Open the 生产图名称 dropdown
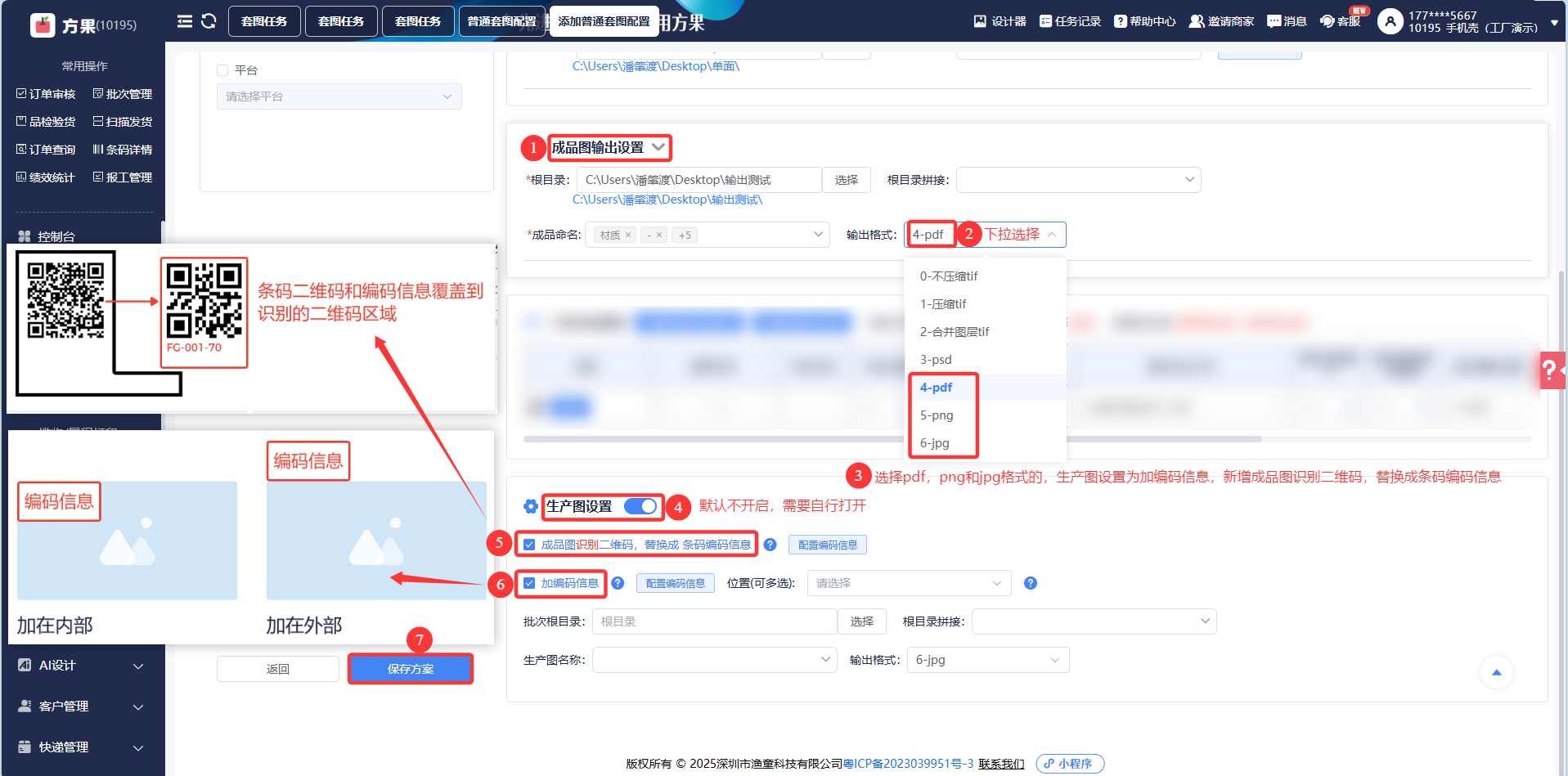Viewport: 1568px width, 776px height. coord(714,660)
